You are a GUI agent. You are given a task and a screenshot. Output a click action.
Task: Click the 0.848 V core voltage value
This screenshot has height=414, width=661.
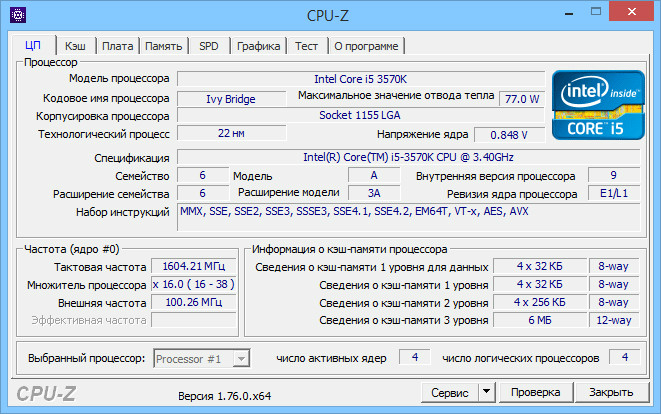[x=509, y=135]
